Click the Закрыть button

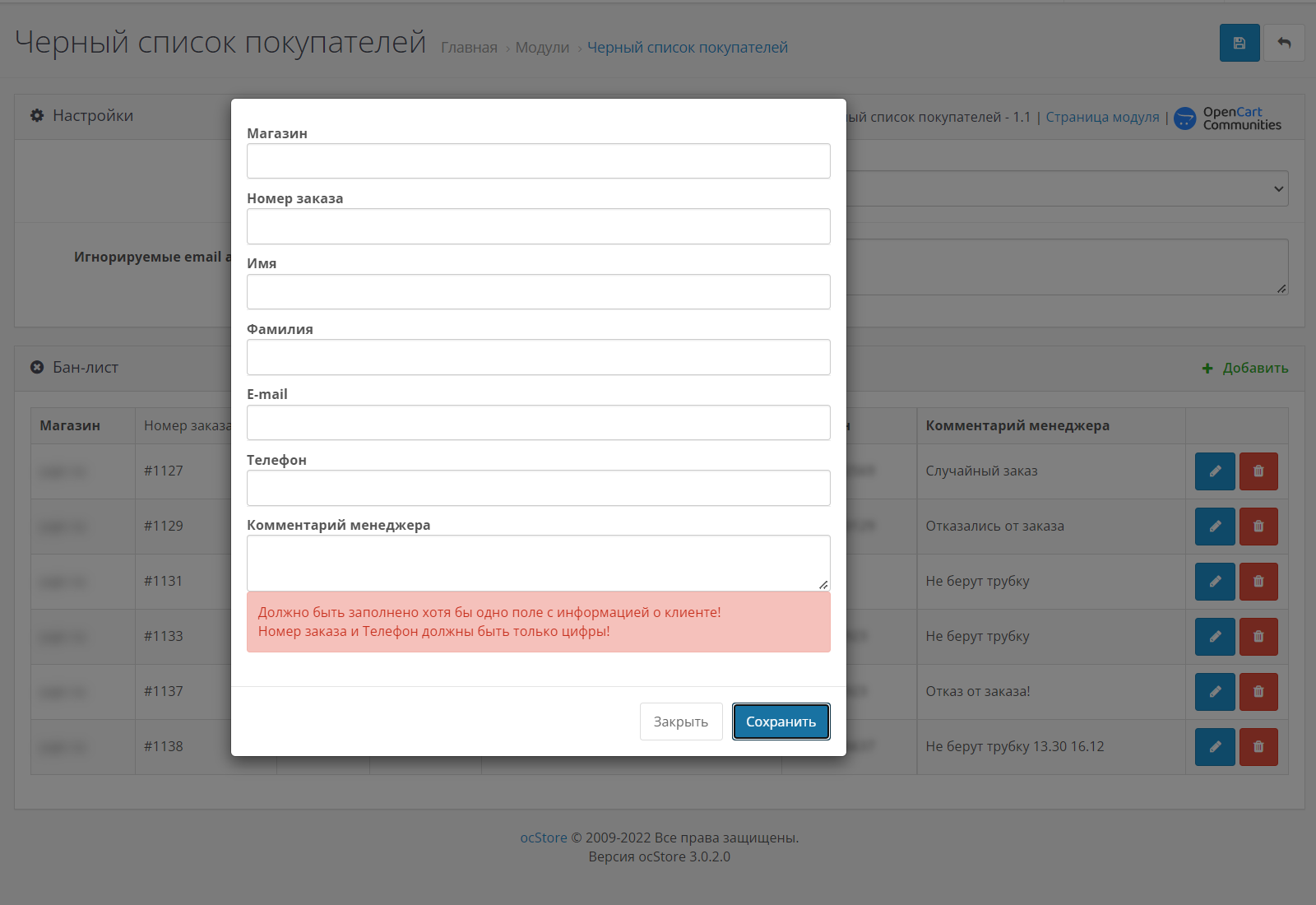[681, 722]
